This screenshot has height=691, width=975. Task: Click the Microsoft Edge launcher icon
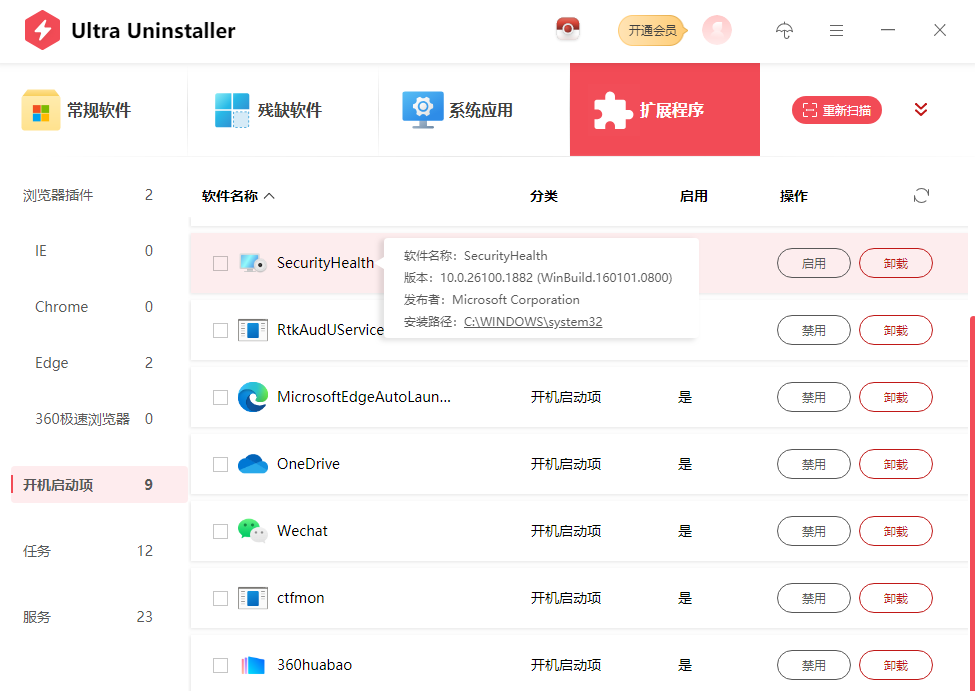253,397
